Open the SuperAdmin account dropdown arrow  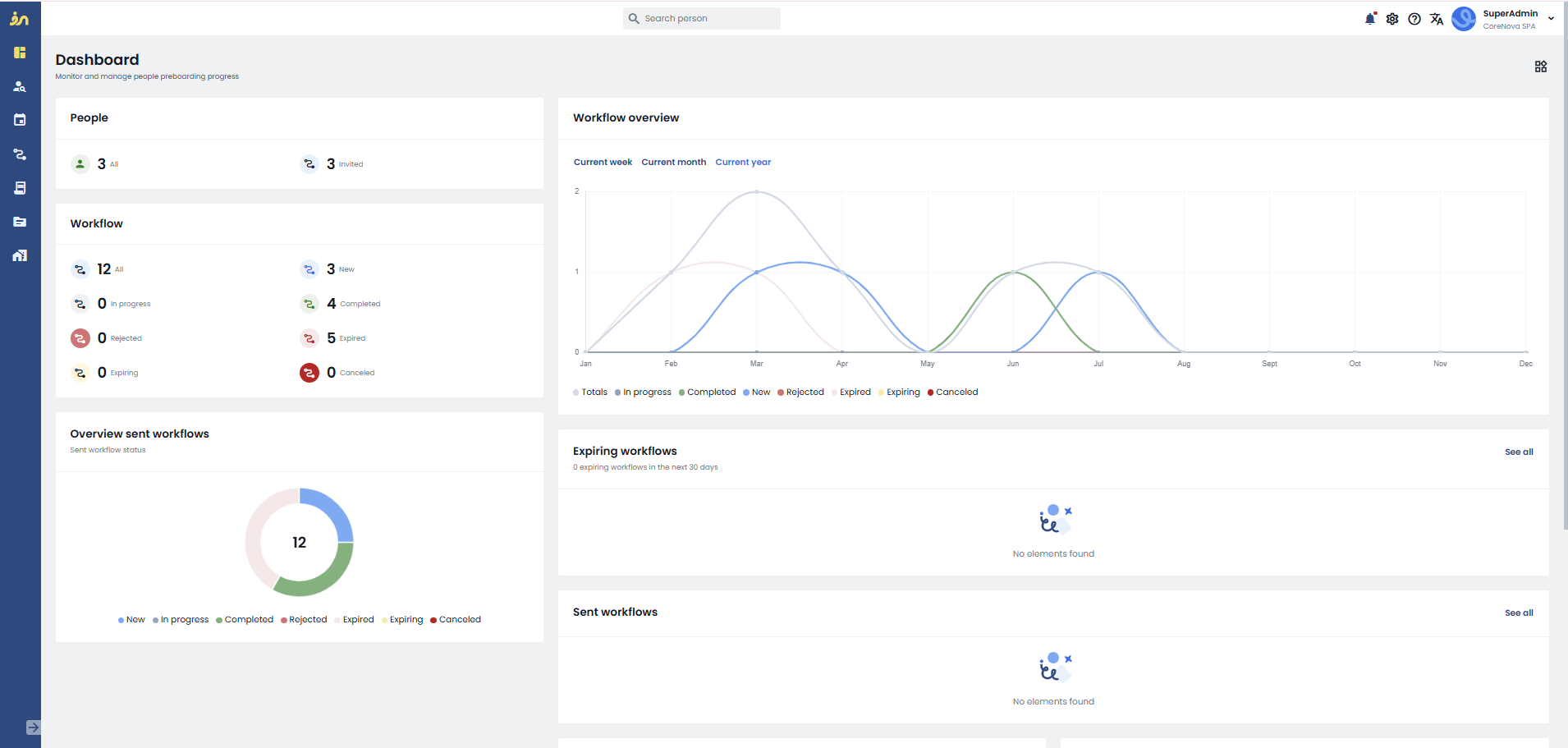point(1551,18)
